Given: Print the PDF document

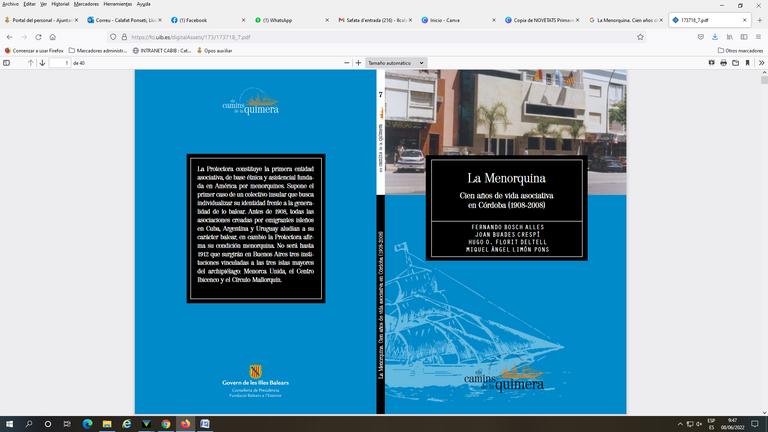Looking at the screenshot, I should [x=723, y=63].
